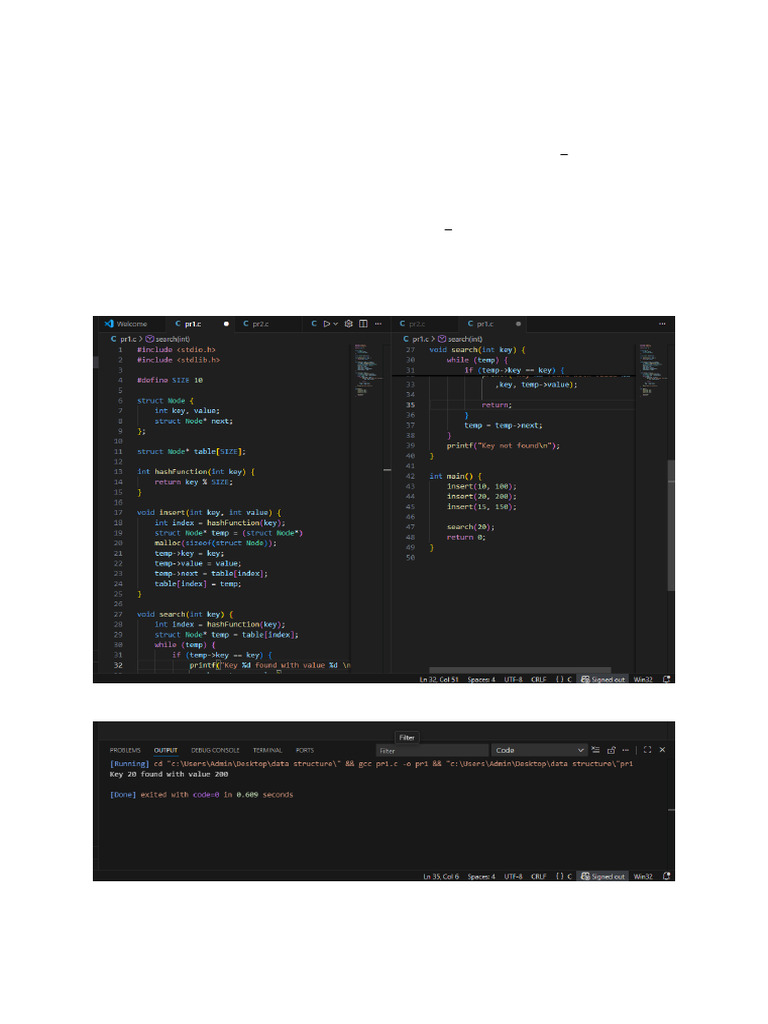Click the right editor vertical scrollbar
The width and height of the screenshot is (768, 1024).
(671, 526)
